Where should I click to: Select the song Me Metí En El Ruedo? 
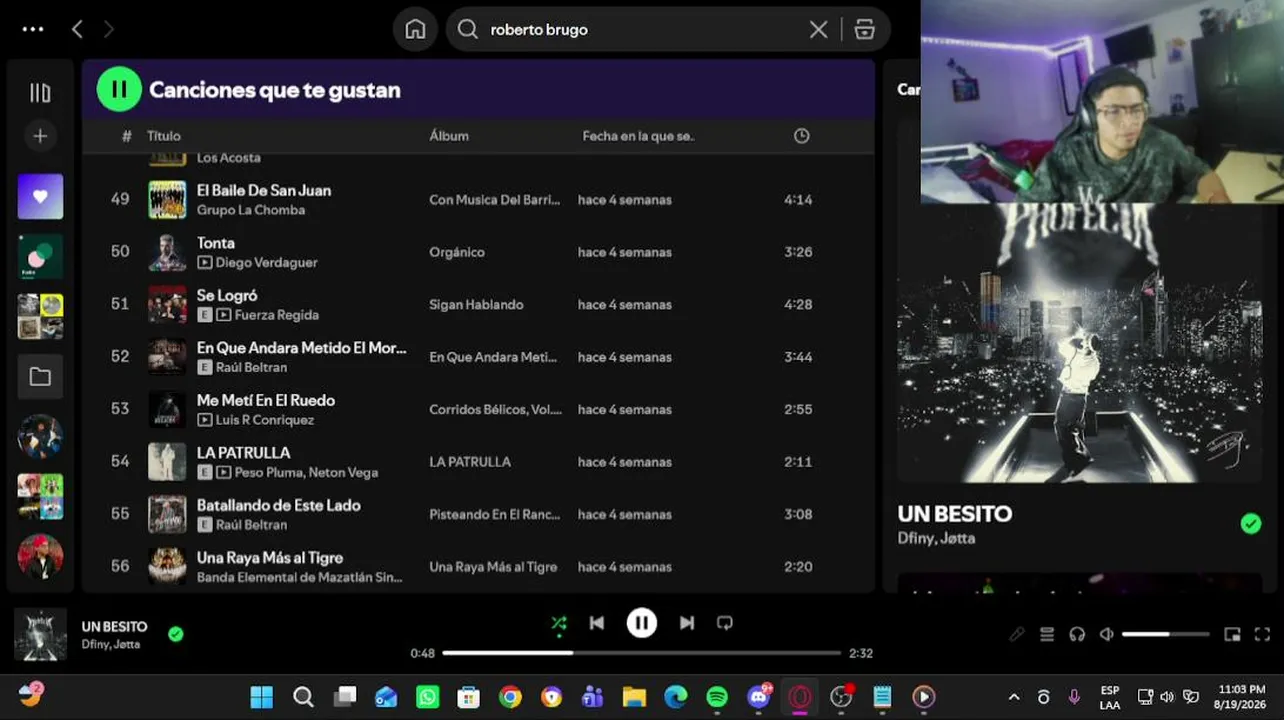point(266,400)
